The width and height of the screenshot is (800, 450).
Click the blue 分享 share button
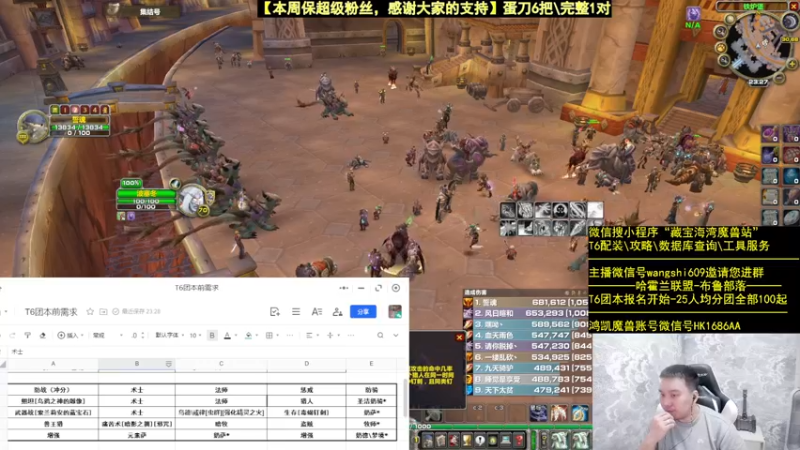point(363,311)
